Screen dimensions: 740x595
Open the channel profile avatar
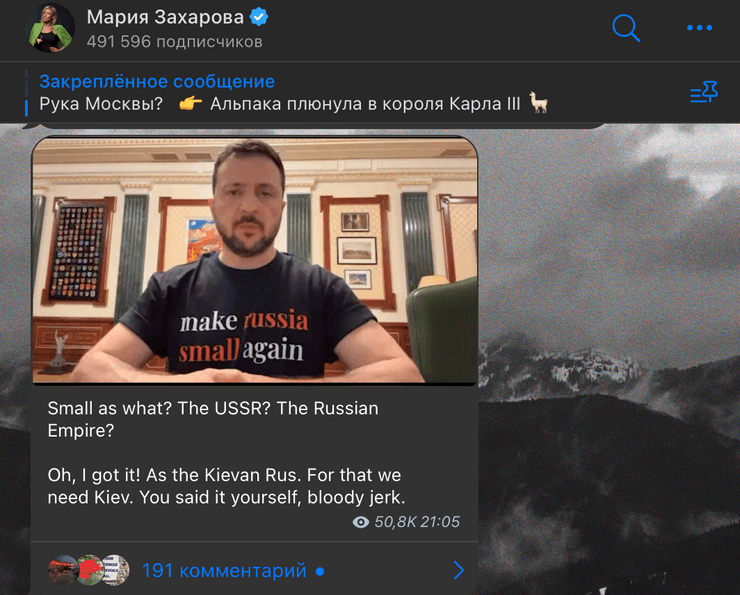pos(50,28)
